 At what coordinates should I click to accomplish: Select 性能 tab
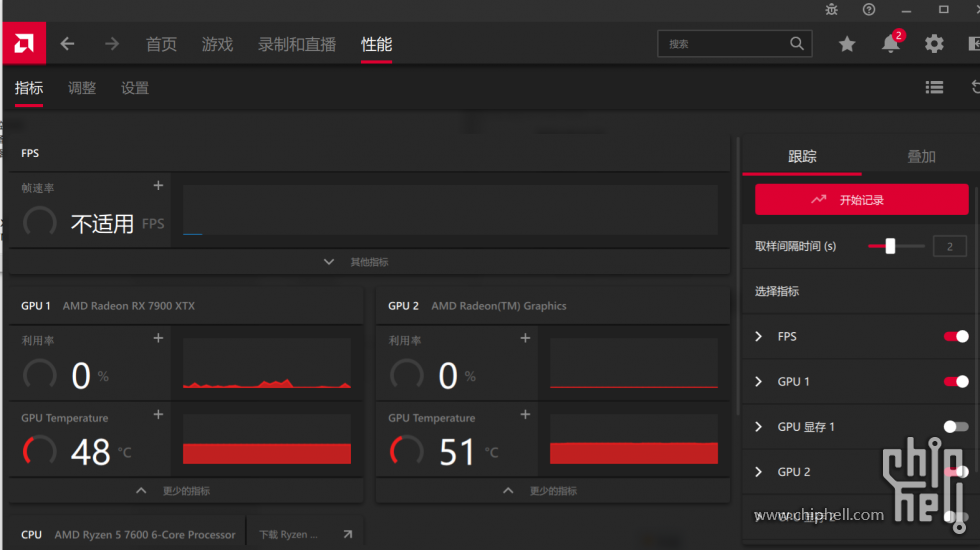click(x=376, y=44)
